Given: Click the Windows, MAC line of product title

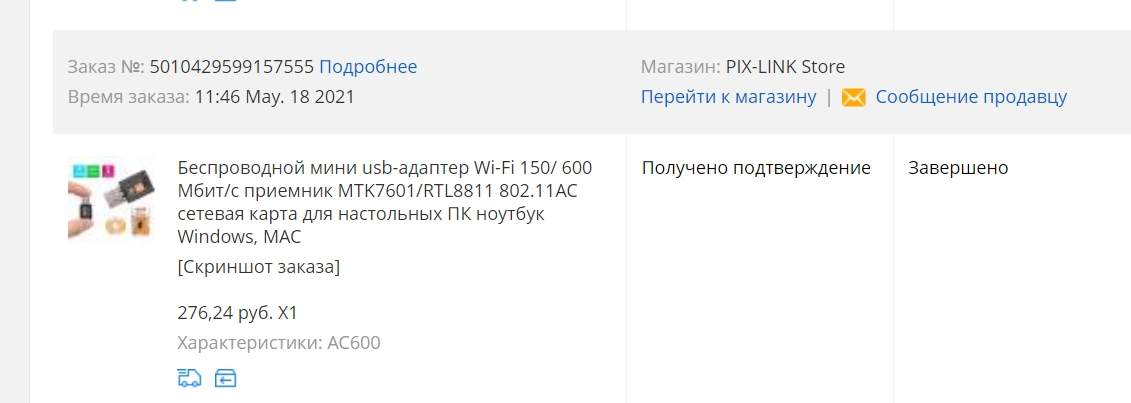Looking at the screenshot, I should pos(239,236).
